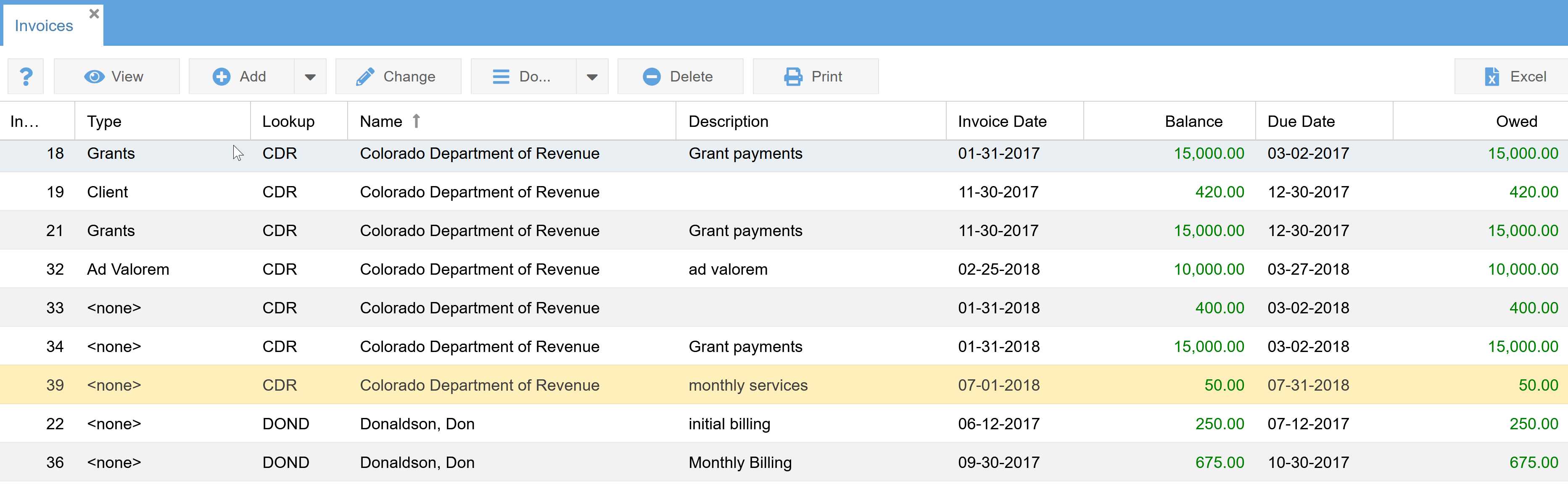
Task: Click the minus icon on Delete button
Action: coord(651,76)
